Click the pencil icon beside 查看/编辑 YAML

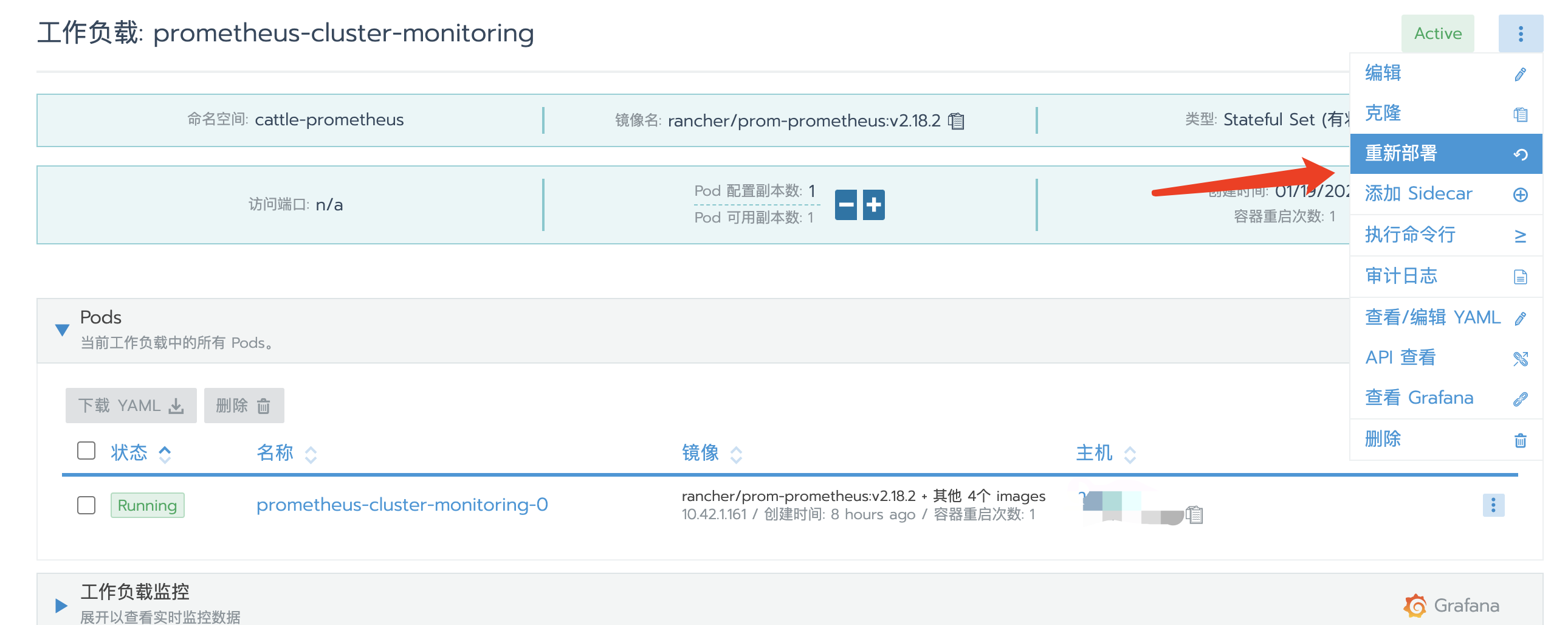click(1520, 319)
